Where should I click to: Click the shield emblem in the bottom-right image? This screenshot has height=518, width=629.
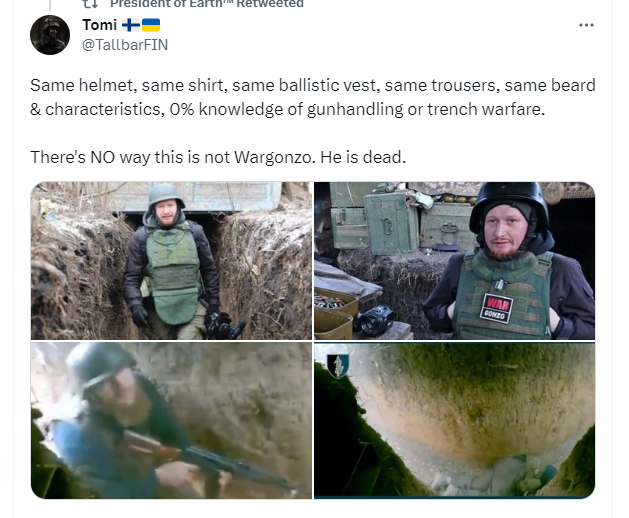(338, 366)
